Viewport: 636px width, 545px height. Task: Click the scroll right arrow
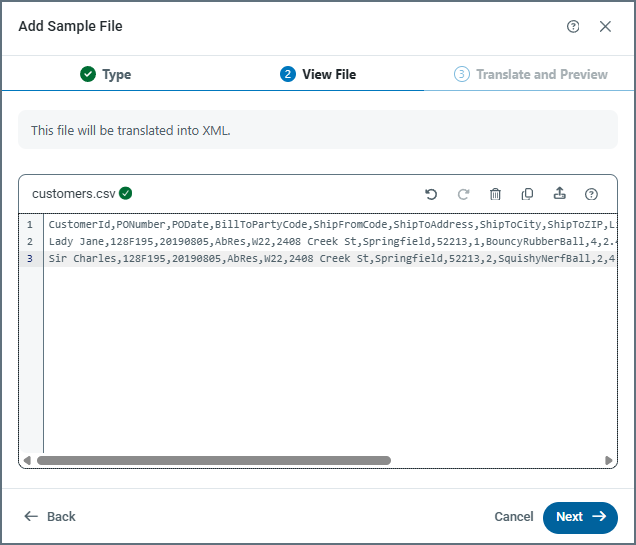[609, 461]
